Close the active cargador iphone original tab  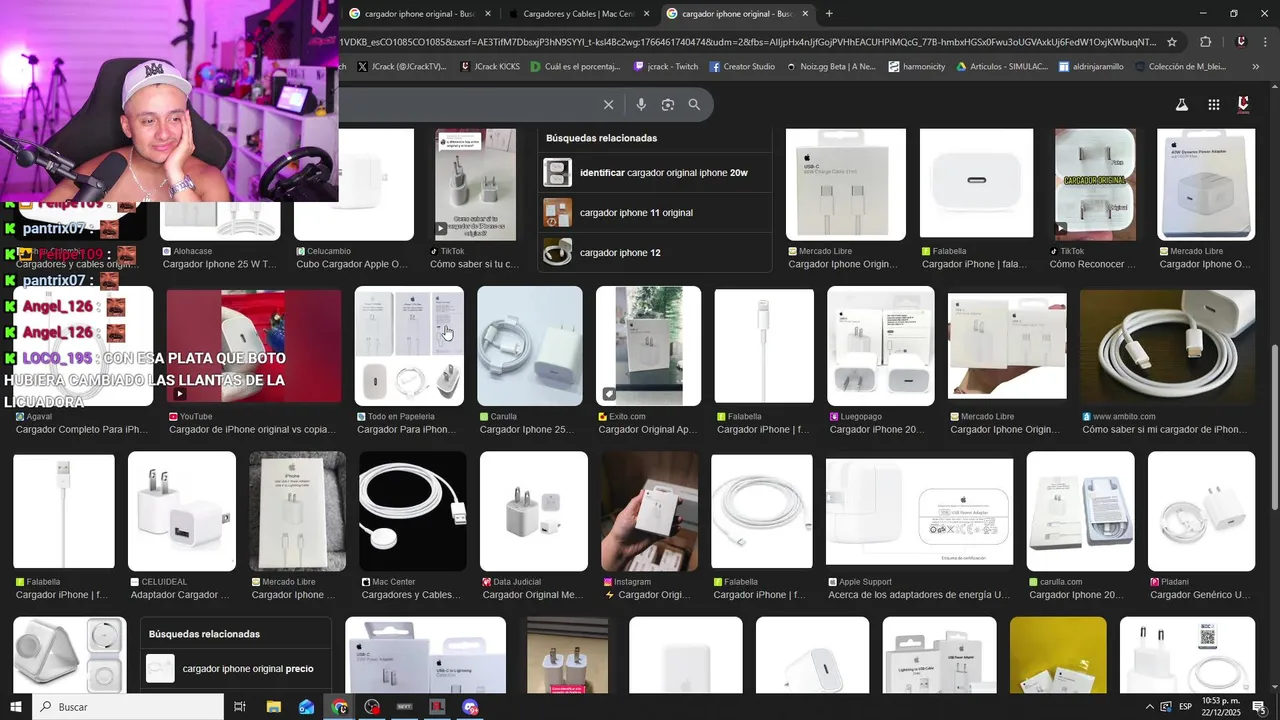tap(804, 14)
